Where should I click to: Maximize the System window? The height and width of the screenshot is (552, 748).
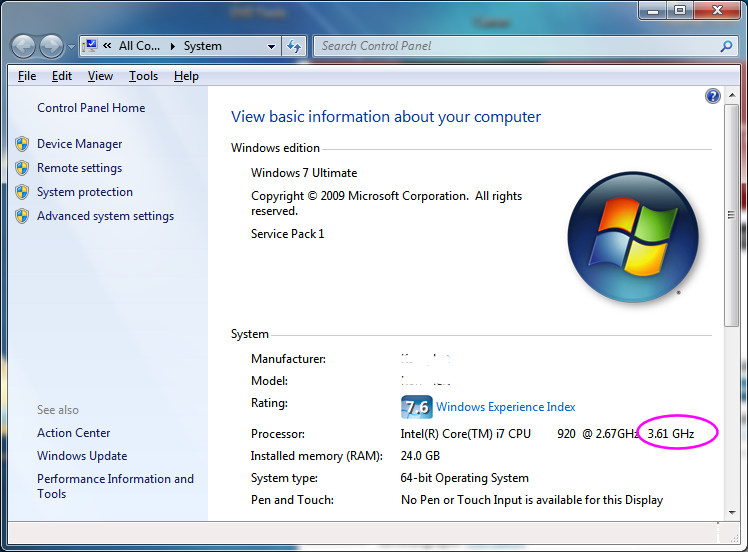pos(680,10)
